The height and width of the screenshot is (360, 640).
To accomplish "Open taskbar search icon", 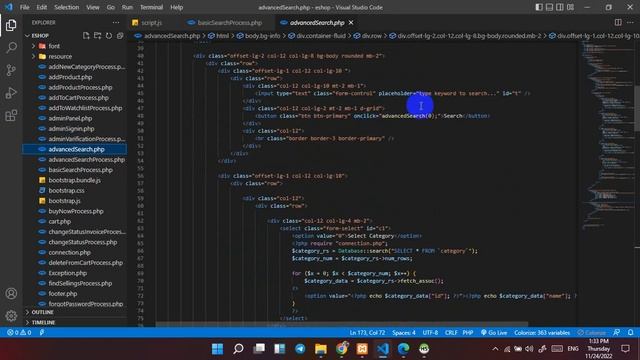I will tap(238, 349).
